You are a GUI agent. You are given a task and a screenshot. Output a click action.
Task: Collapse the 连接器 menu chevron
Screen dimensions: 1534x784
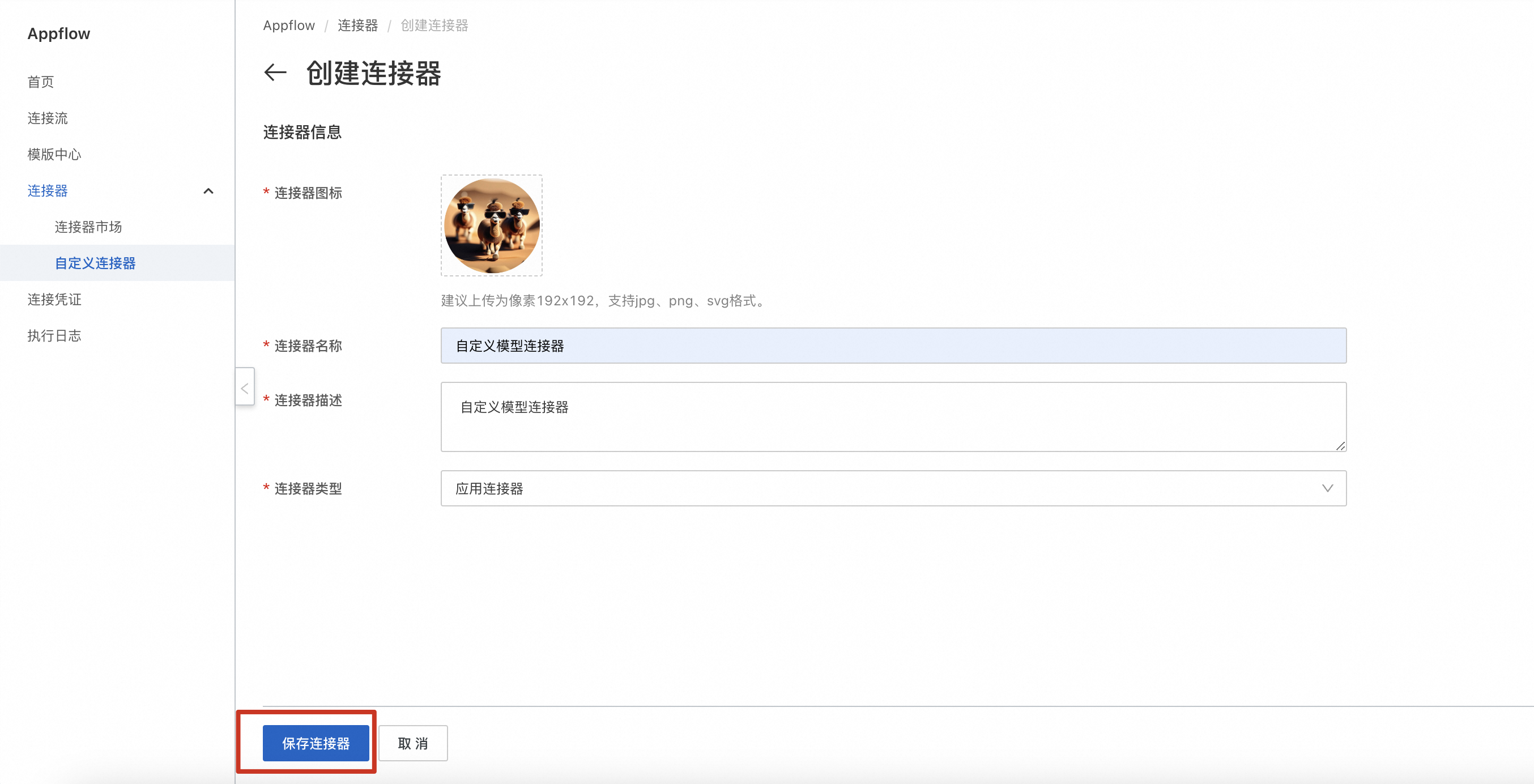[x=208, y=191]
